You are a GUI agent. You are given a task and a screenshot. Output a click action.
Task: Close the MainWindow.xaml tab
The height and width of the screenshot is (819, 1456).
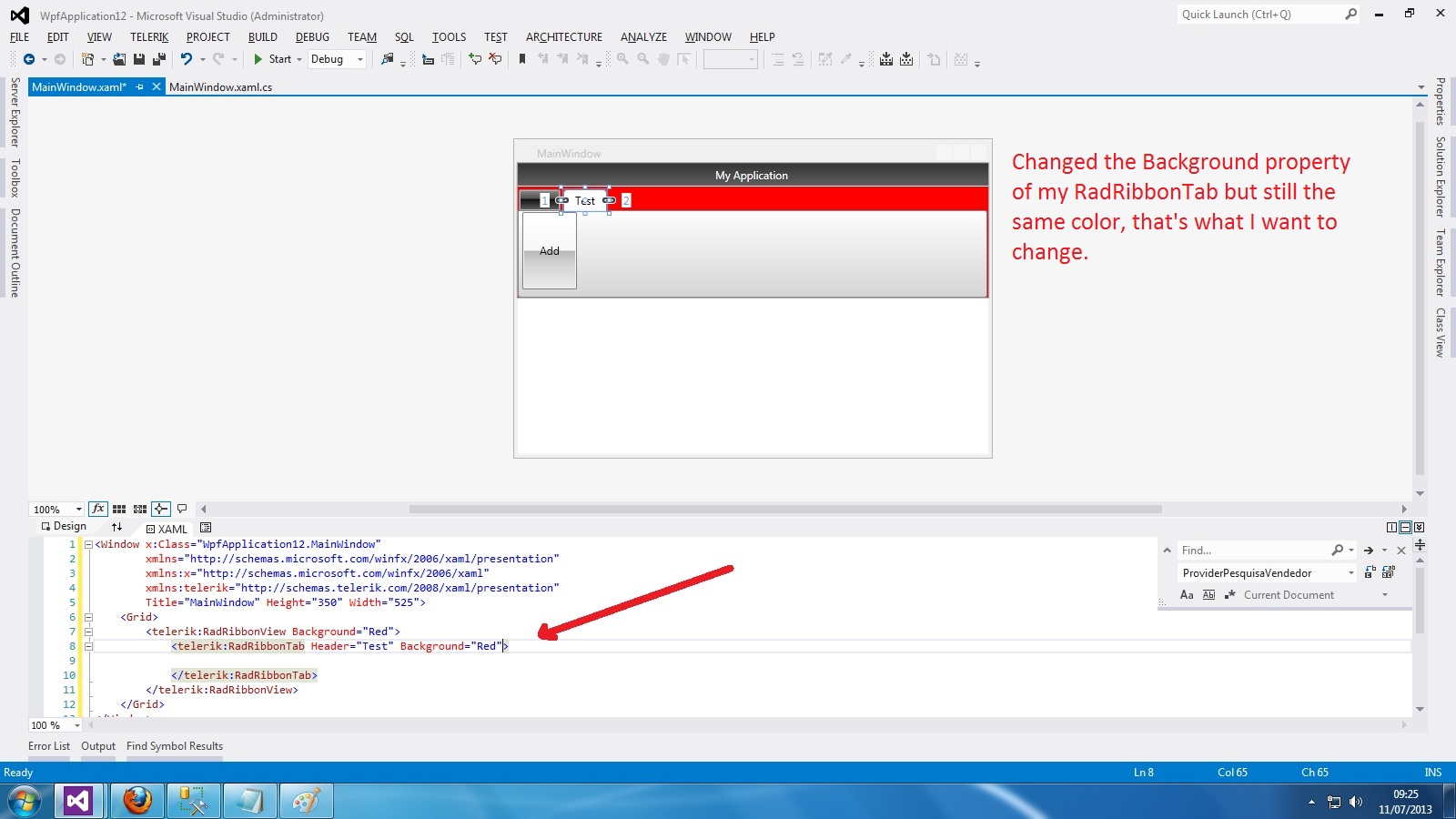click(x=157, y=87)
